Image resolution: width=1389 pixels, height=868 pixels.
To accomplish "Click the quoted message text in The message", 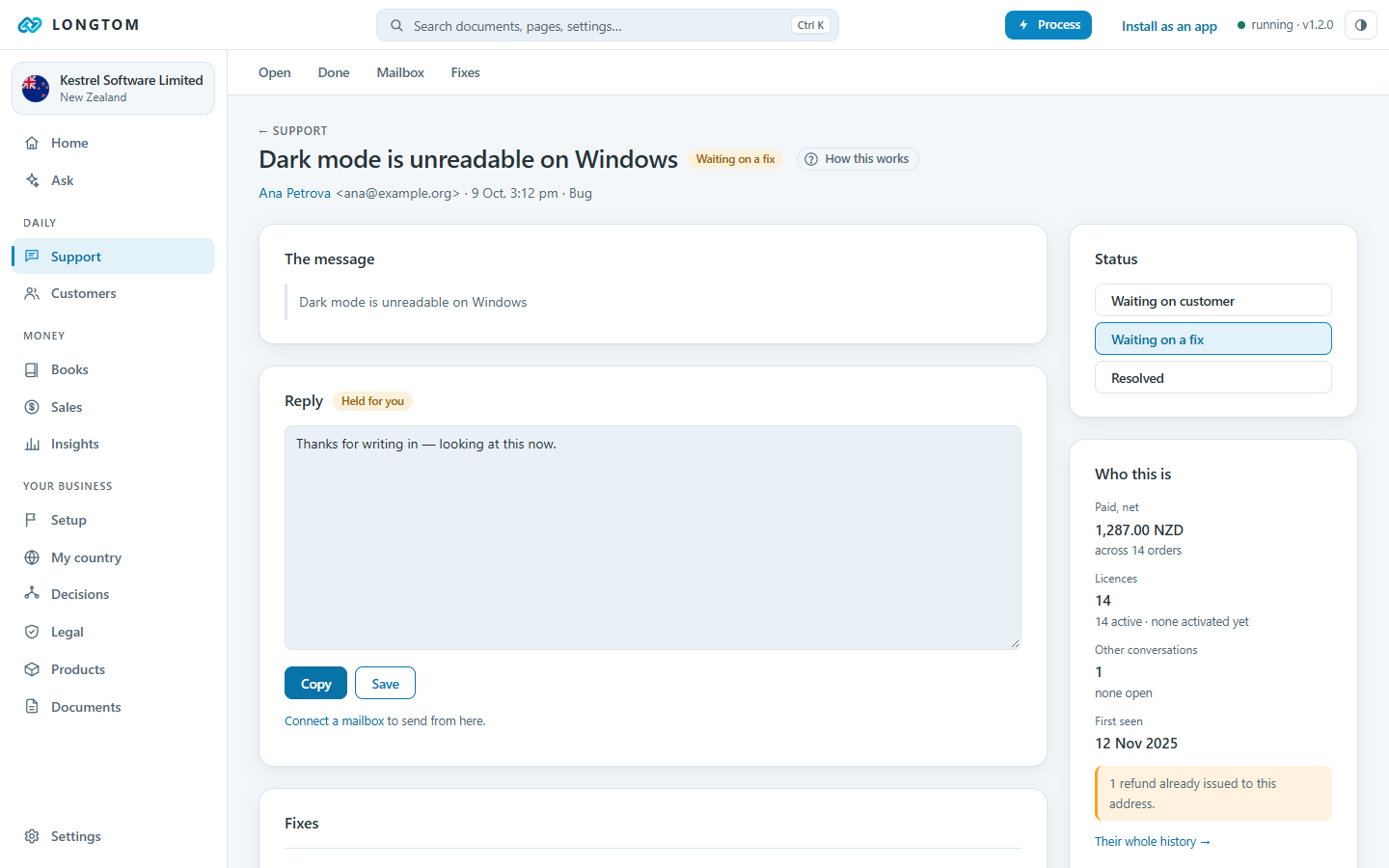I will (413, 302).
